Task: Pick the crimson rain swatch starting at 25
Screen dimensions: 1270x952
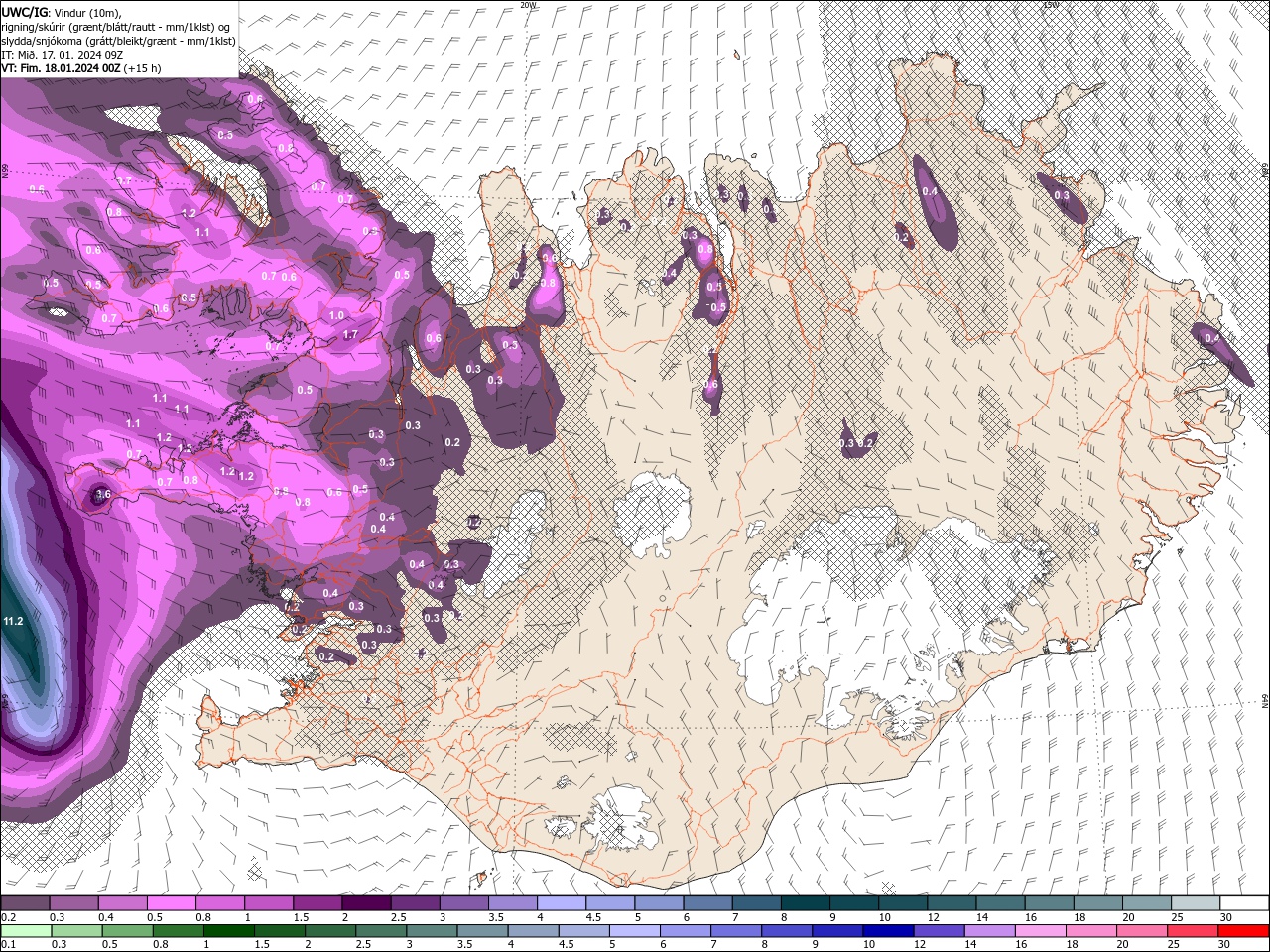Action: 1193,931
